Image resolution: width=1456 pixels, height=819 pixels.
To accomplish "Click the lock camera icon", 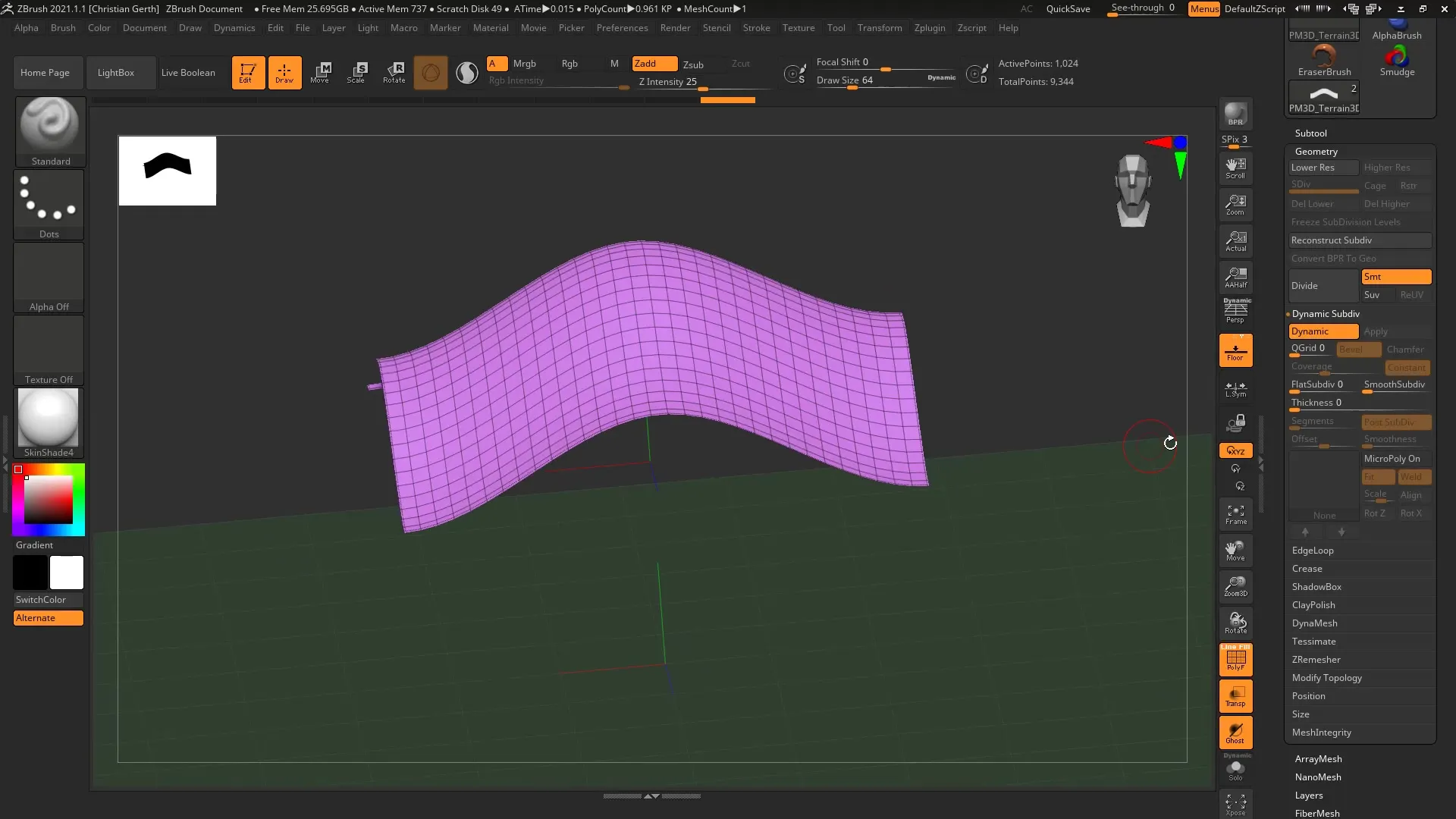I will (1236, 422).
